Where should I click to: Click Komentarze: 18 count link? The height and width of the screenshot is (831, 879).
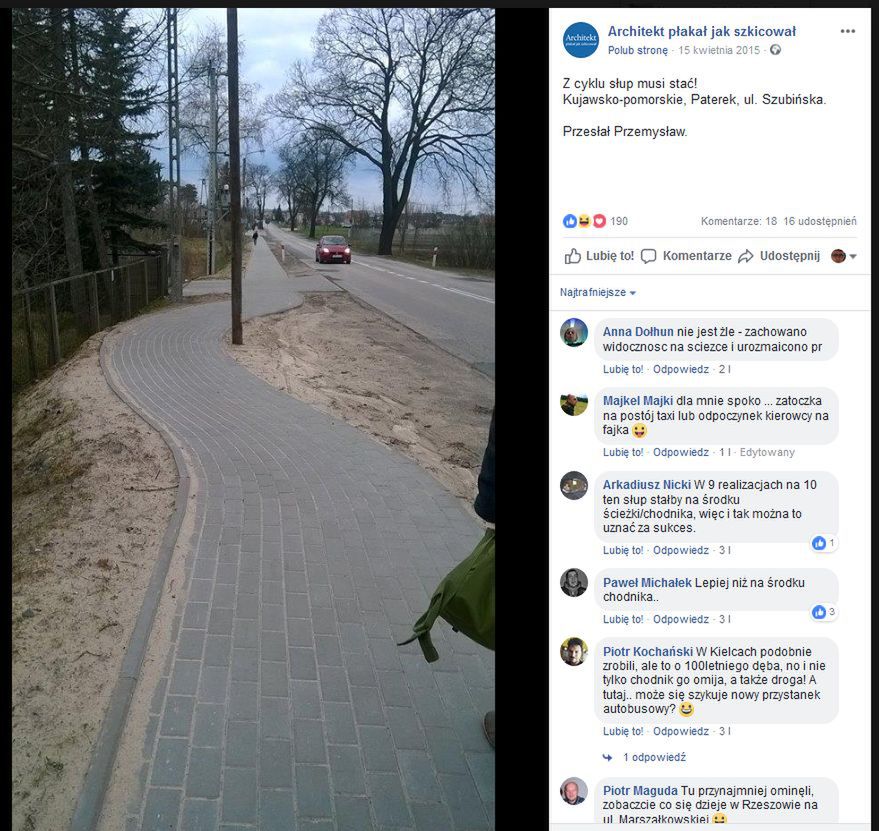click(739, 221)
